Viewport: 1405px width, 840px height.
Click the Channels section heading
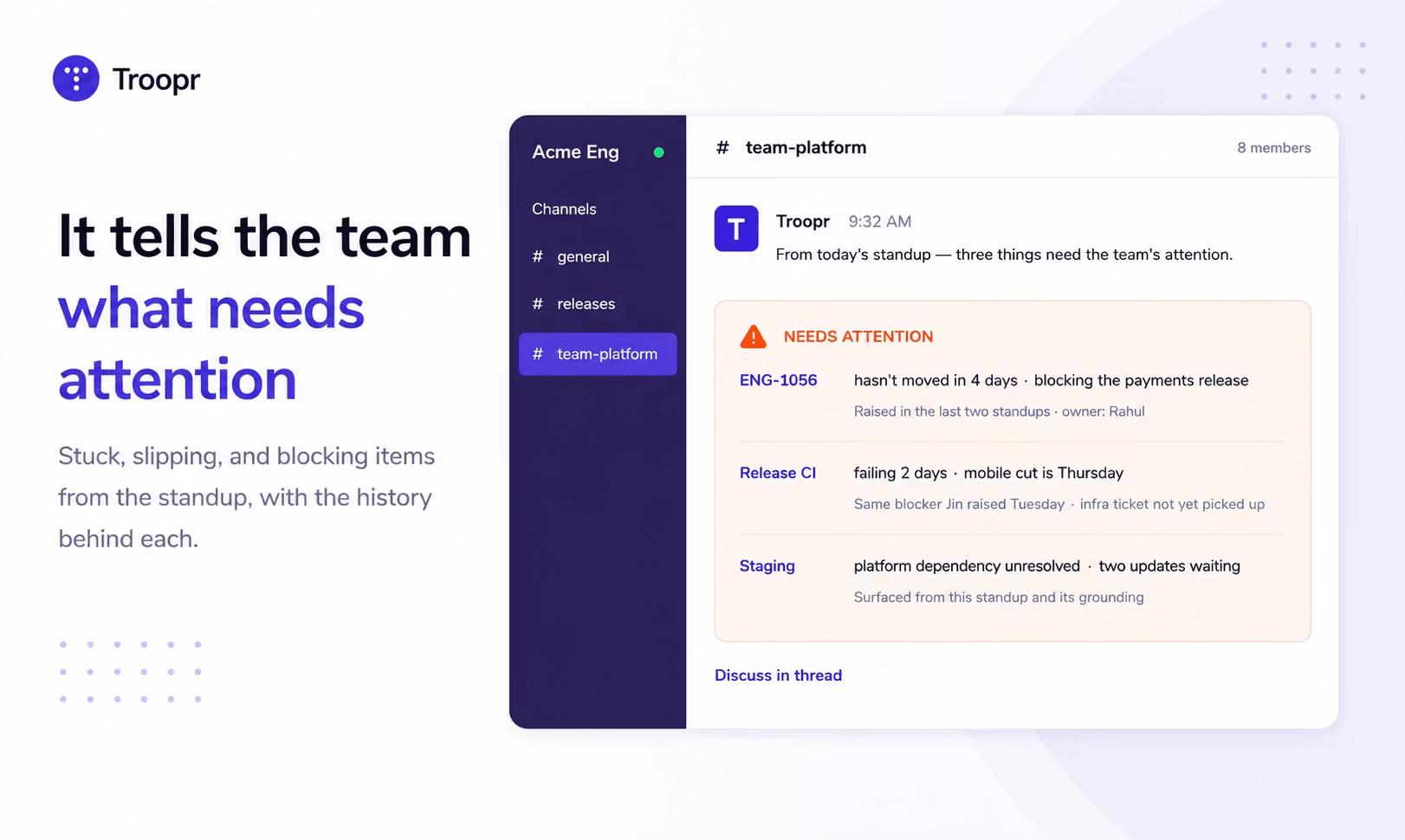point(564,209)
